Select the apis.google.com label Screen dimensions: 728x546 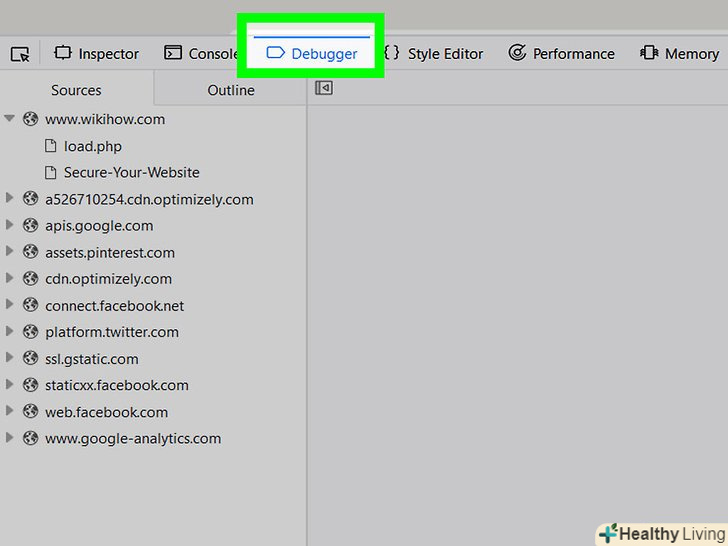[99, 226]
